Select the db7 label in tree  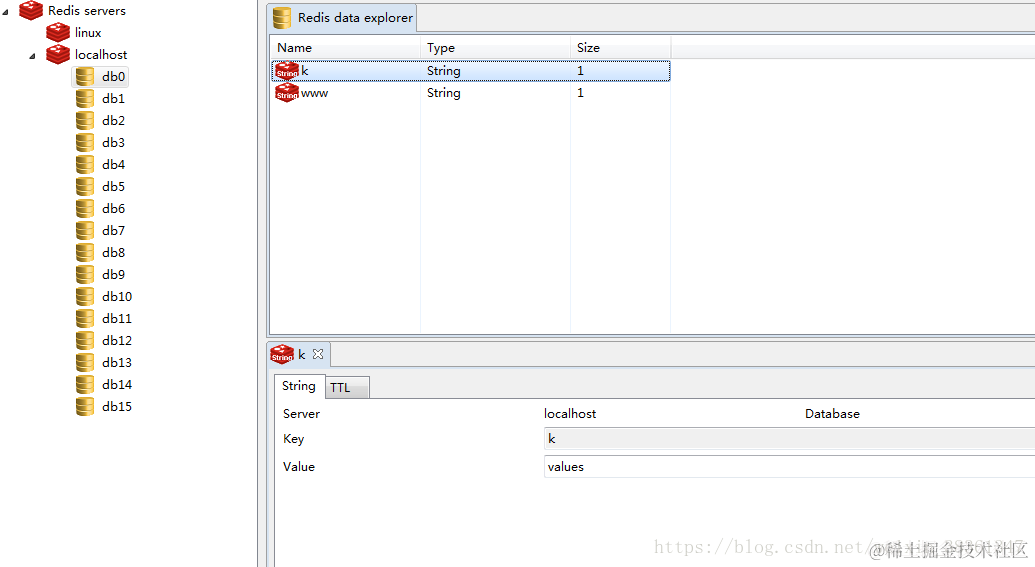click(x=114, y=230)
